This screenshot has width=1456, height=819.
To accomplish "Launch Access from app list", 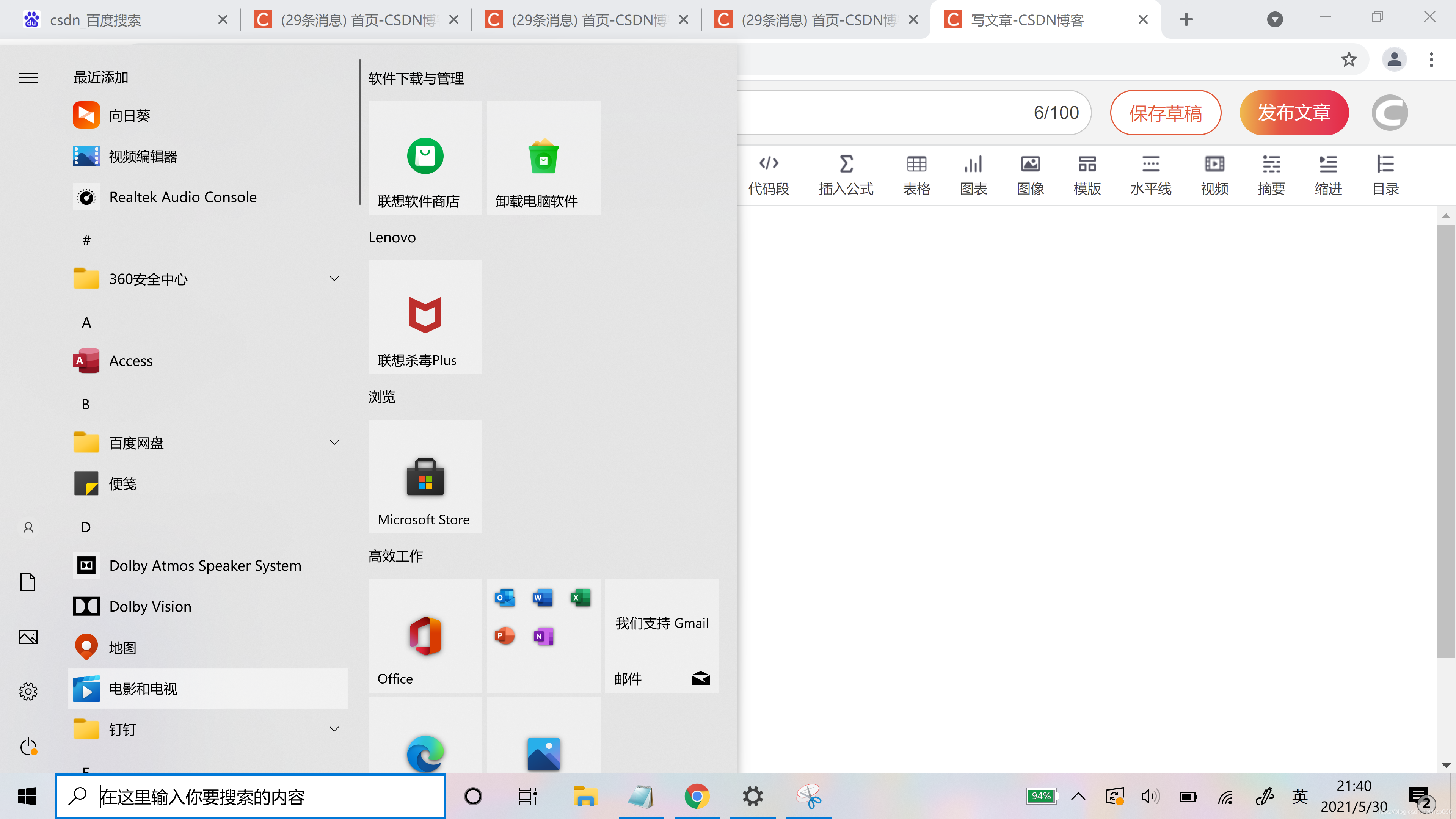I will 207,361.
